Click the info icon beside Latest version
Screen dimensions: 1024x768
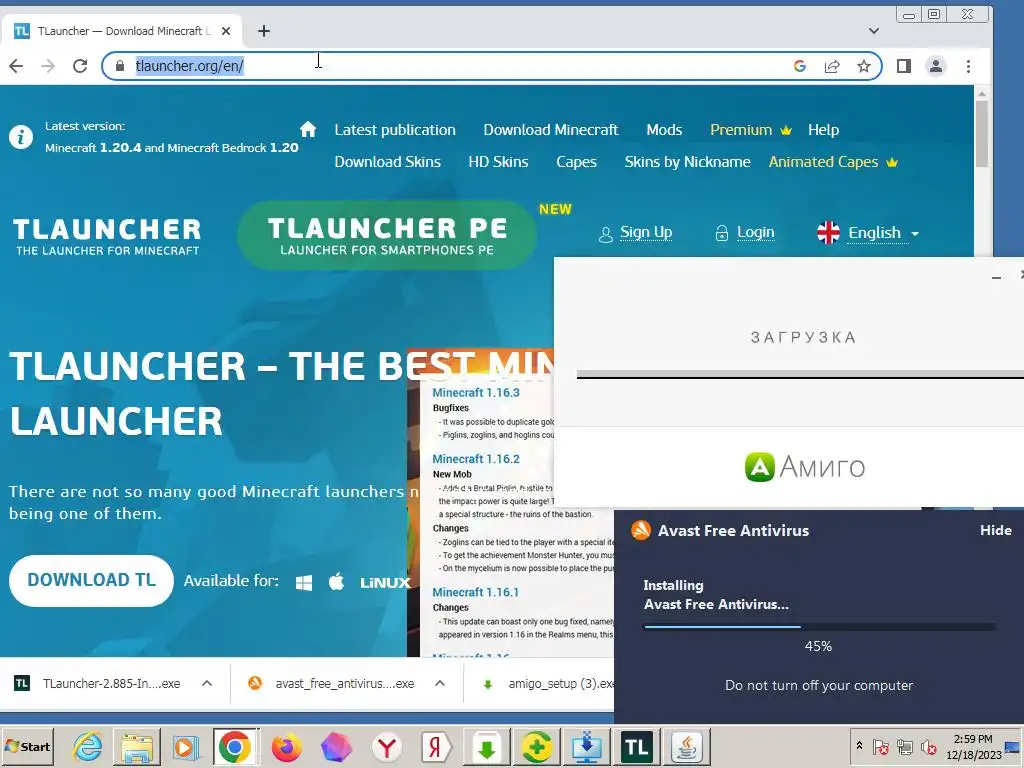(x=21, y=137)
